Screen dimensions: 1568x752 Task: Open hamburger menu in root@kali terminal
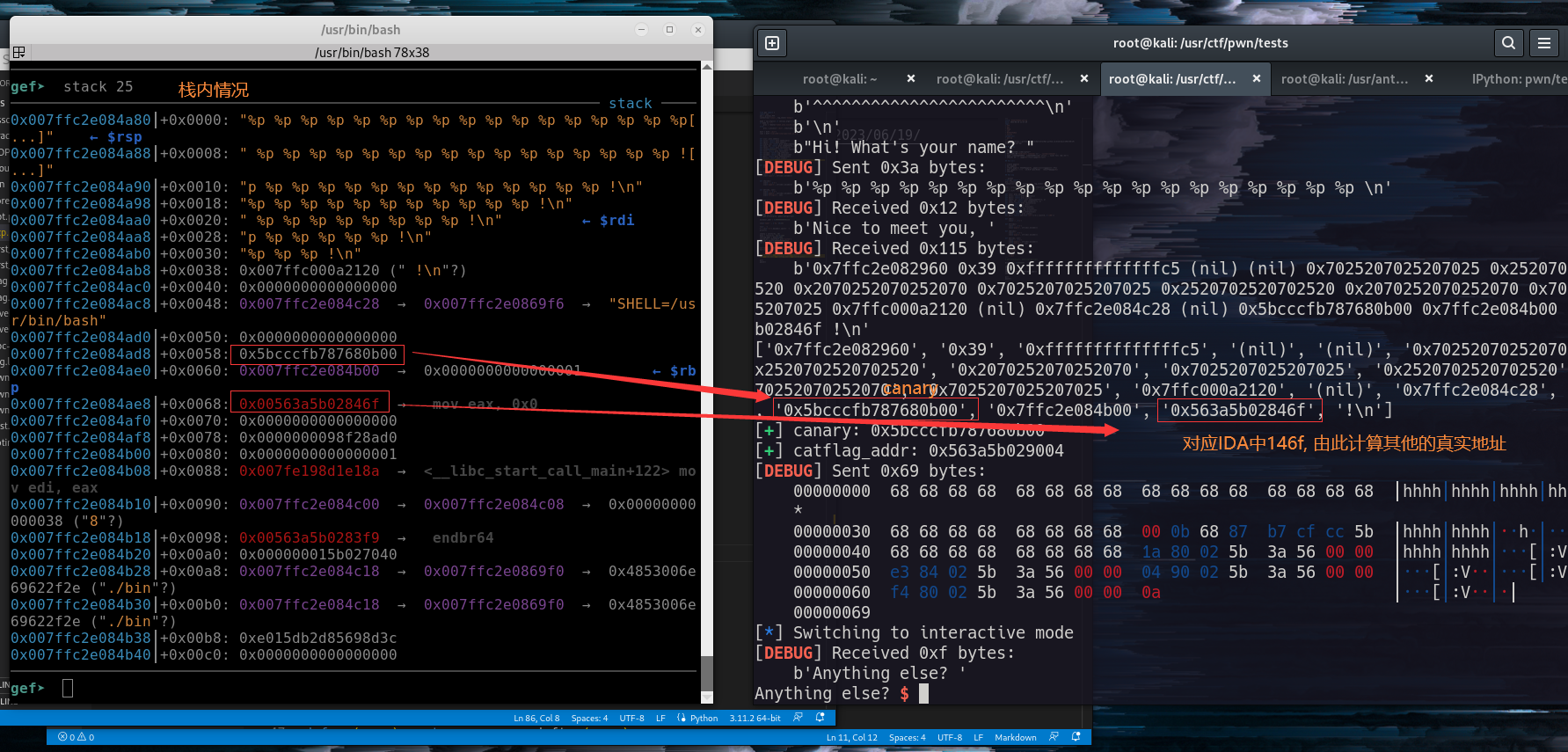click(x=1544, y=43)
